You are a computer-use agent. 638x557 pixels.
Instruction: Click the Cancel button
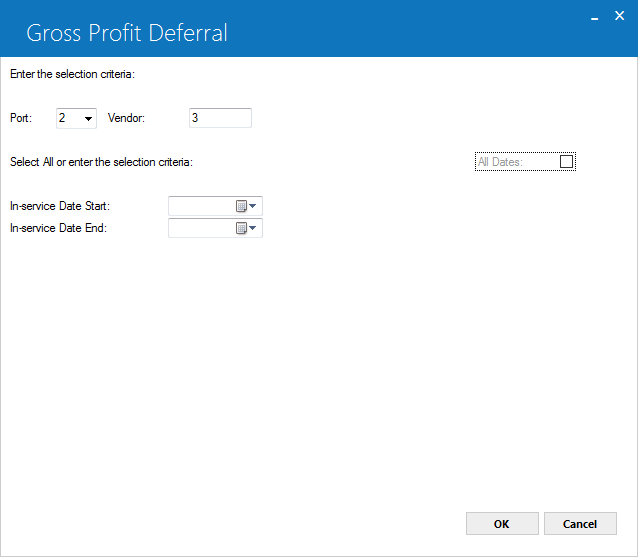(580, 524)
